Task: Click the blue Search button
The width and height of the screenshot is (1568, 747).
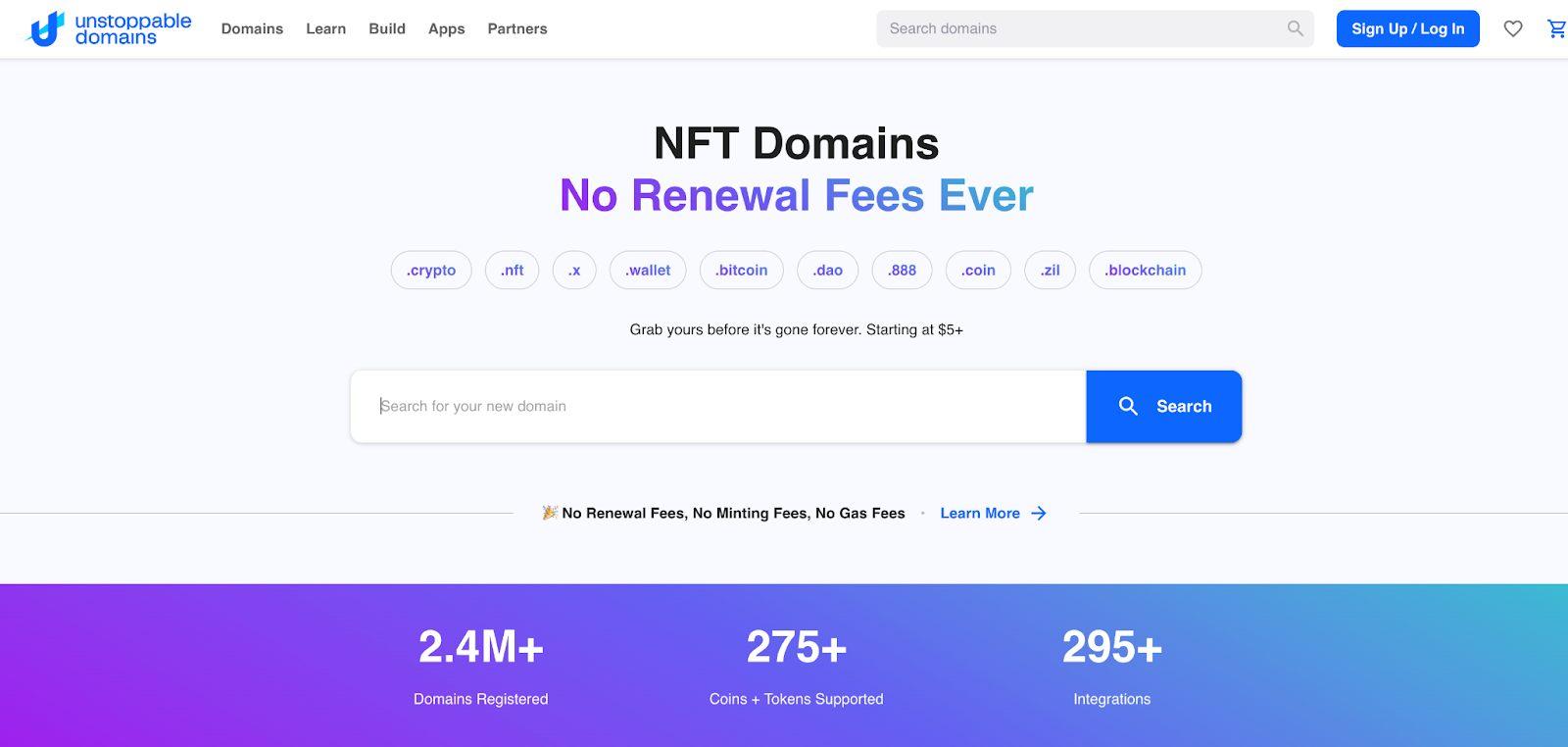Action: [1163, 406]
